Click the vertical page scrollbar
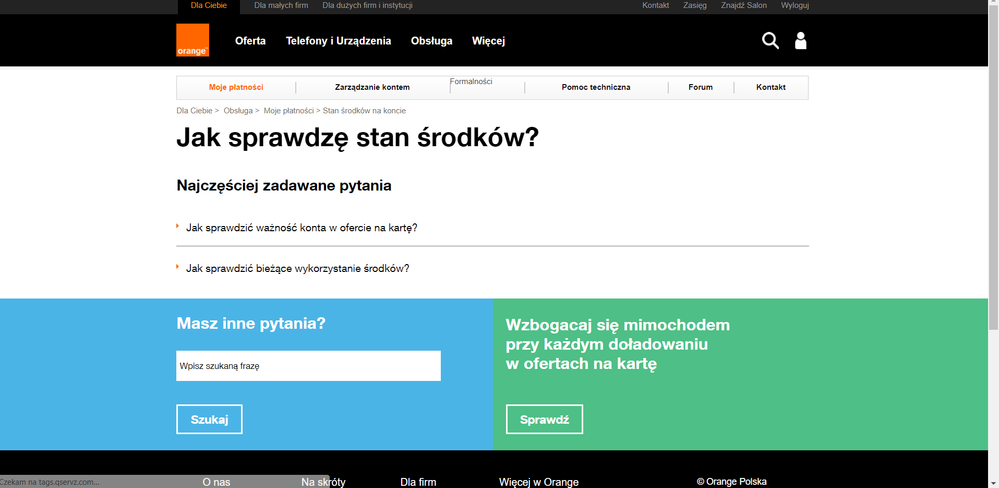Viewport: 999px width, 488px height. coord(993,169)
